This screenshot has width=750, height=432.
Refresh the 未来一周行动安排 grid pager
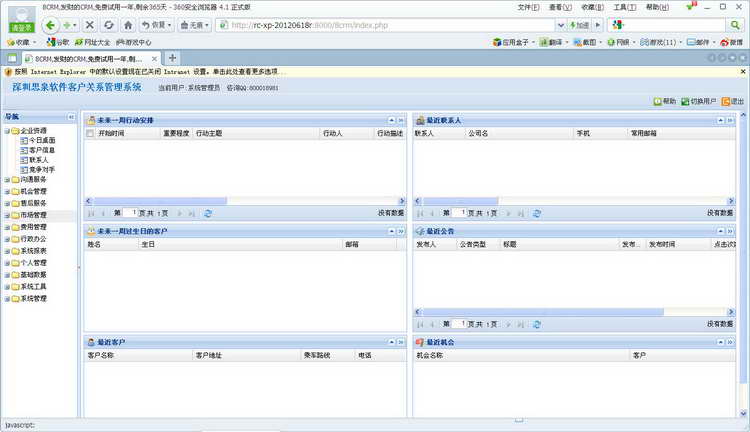click(208, 213)
